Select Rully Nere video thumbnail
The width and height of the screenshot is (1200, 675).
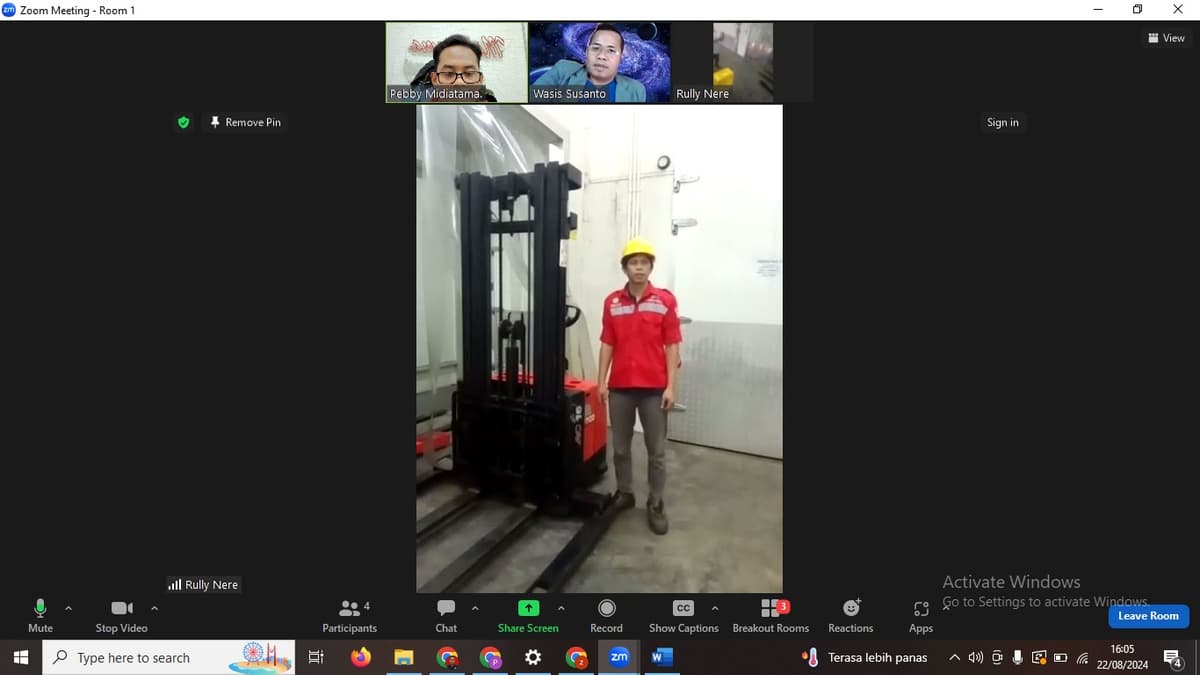pyautogui.click(x=743, y=62)
